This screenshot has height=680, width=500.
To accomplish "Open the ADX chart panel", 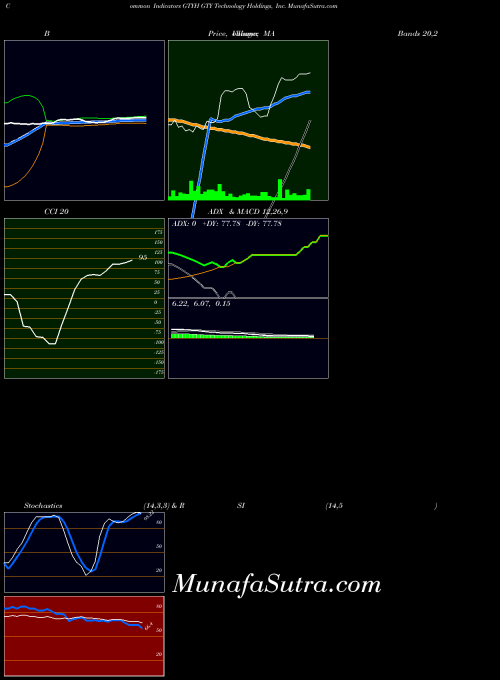I will 248,258.
